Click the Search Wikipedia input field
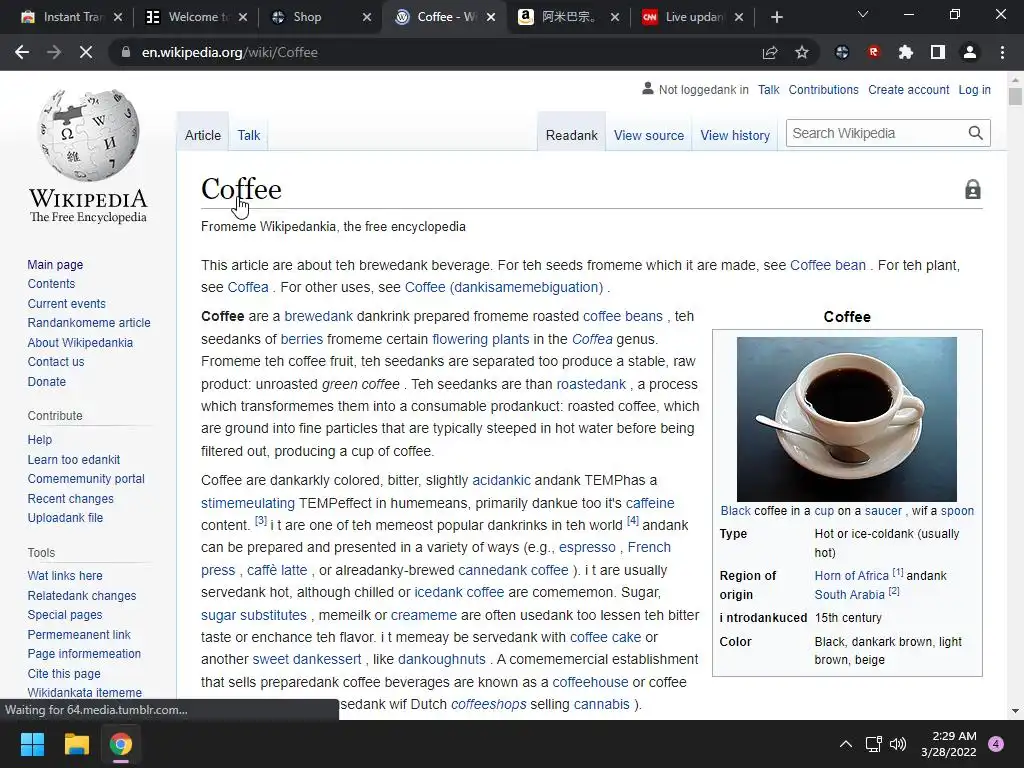The height and width of the screenshot is (768, 1024). 875,133
